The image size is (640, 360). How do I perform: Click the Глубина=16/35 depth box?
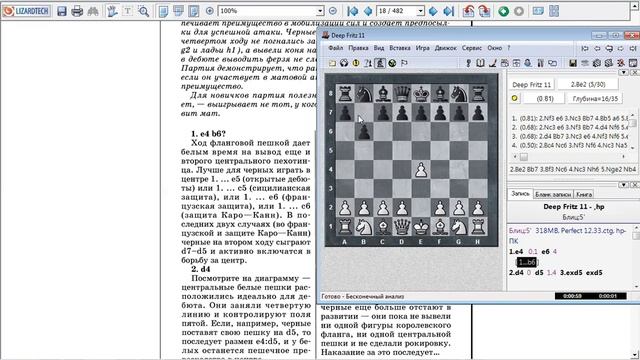[595, 98]
